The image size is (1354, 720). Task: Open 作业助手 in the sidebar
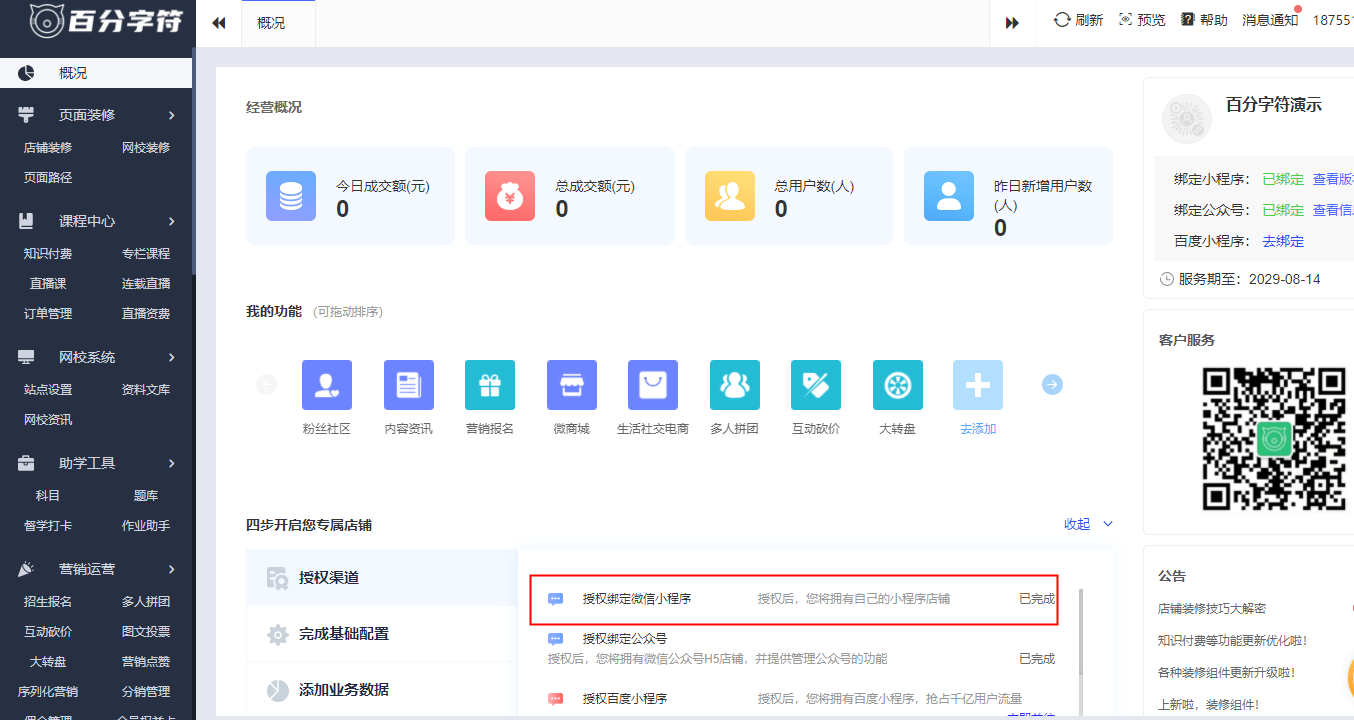coord(146,525)
